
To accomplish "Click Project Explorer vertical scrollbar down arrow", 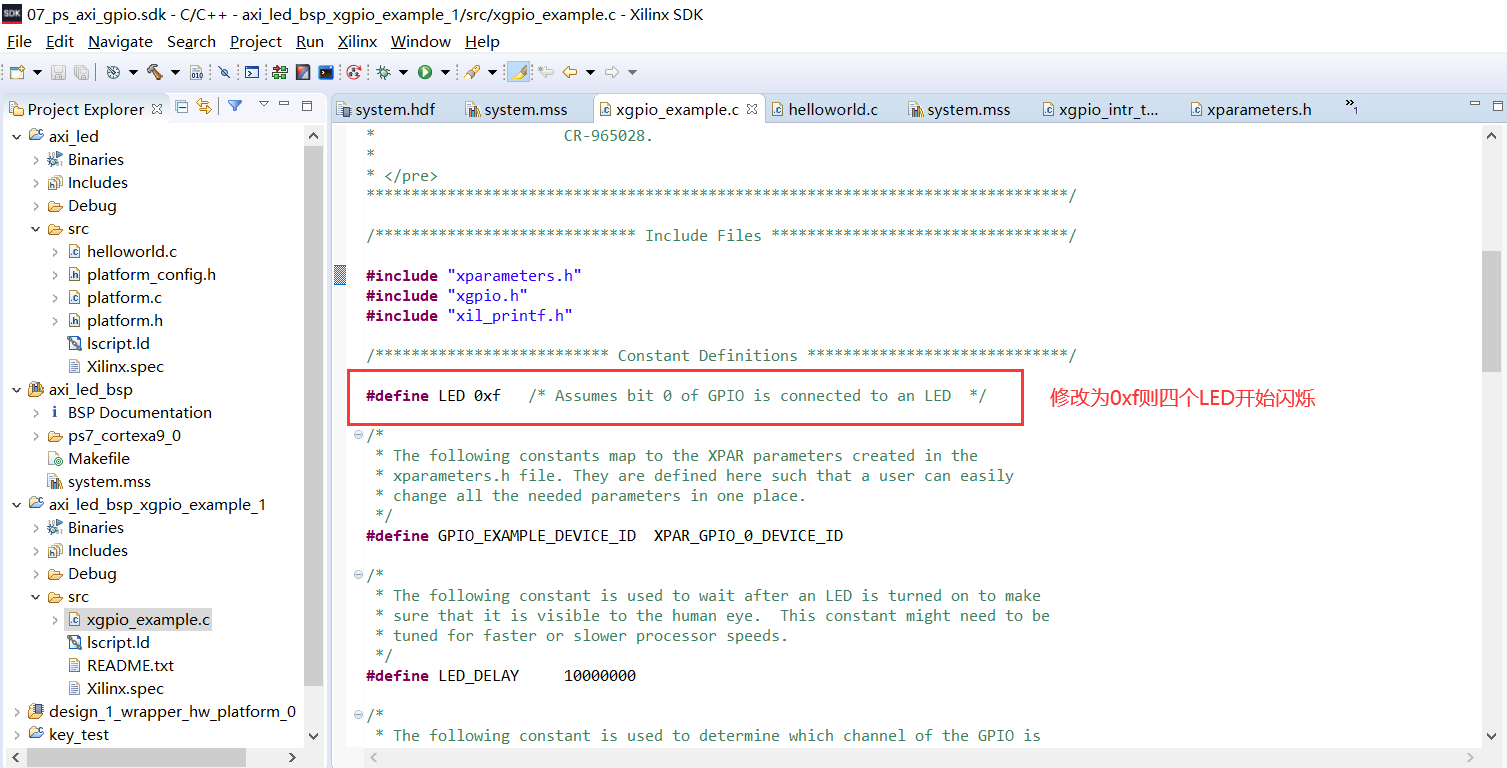I will pos(313,736).
